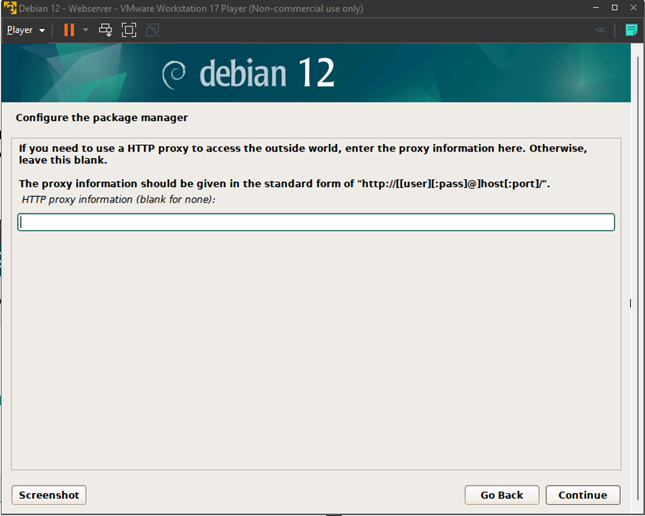Click the 'Configure the package manager' heading
Viewport: 645px width, 516px height.
[x=101, y=118]
